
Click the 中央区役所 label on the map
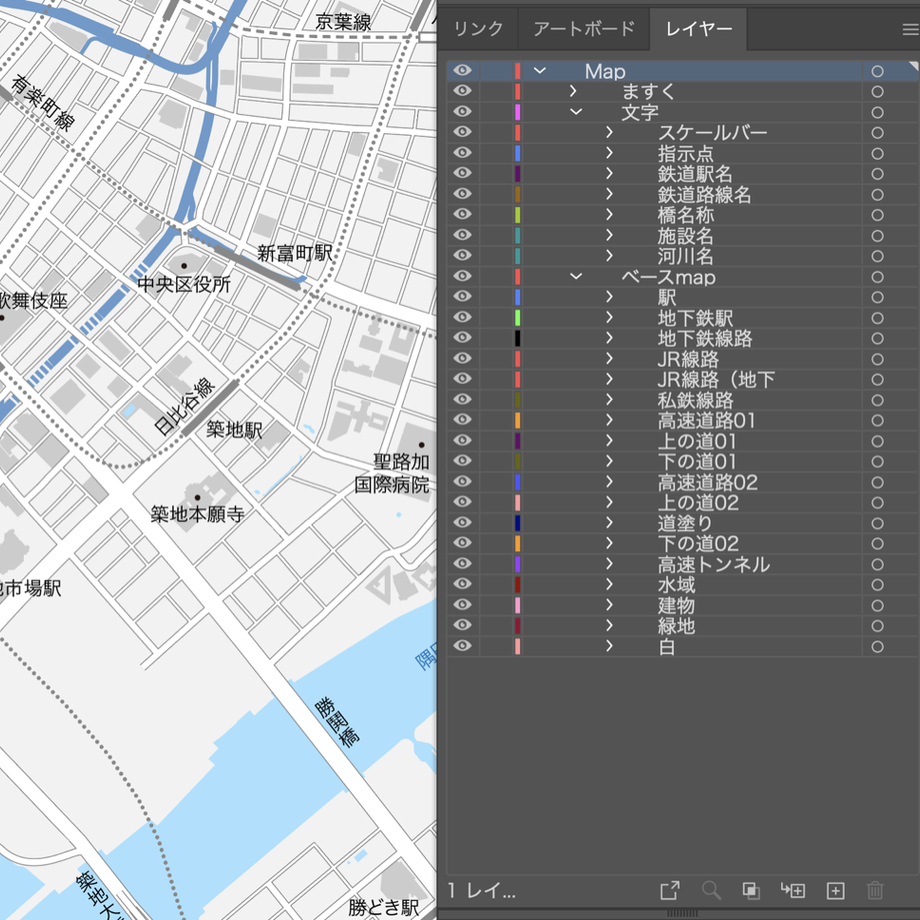184,285
